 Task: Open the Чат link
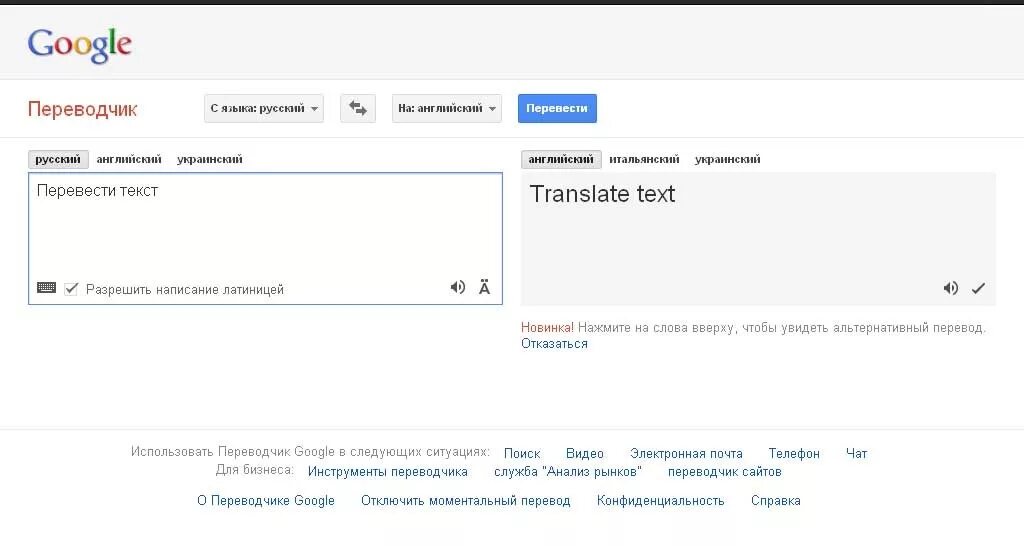(x=856, y=453)
